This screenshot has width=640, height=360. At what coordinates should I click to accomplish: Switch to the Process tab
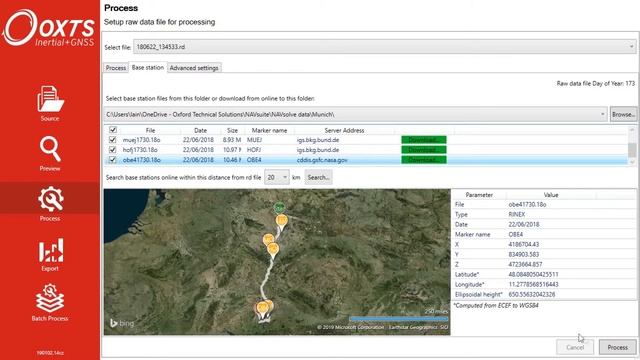tap(116, 68)
